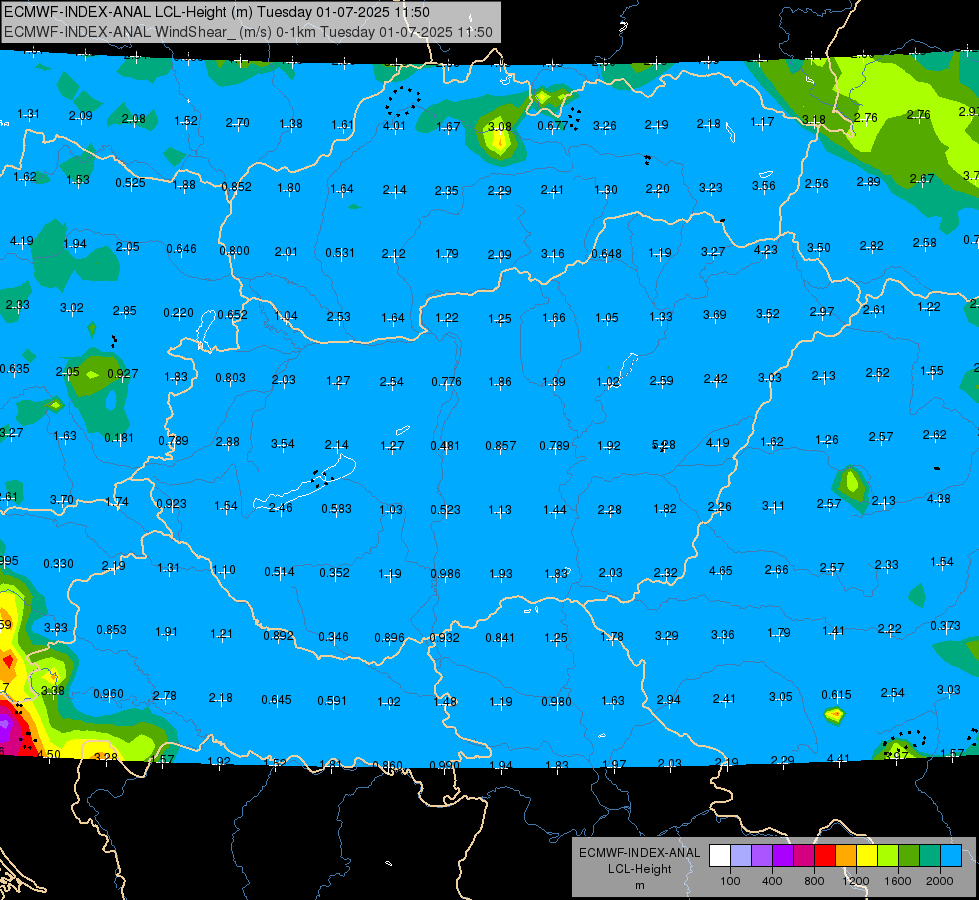Viewport: 979px width, 900px height.
Task: Click the wind shear value 4.01
Action: coord(394,126)
